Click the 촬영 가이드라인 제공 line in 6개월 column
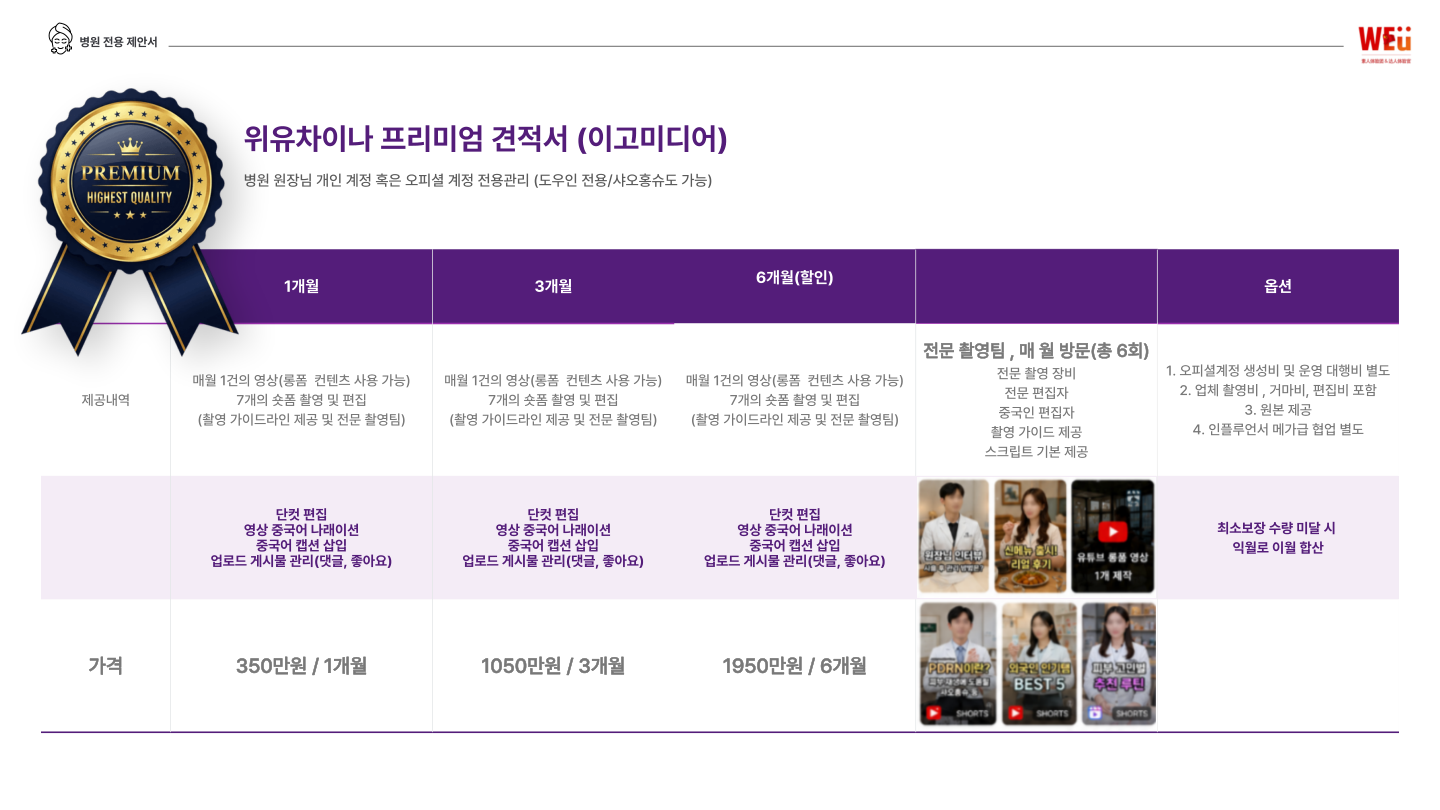Image resolution: width=1440 pixels, height=810 pixels. [795, 420]
